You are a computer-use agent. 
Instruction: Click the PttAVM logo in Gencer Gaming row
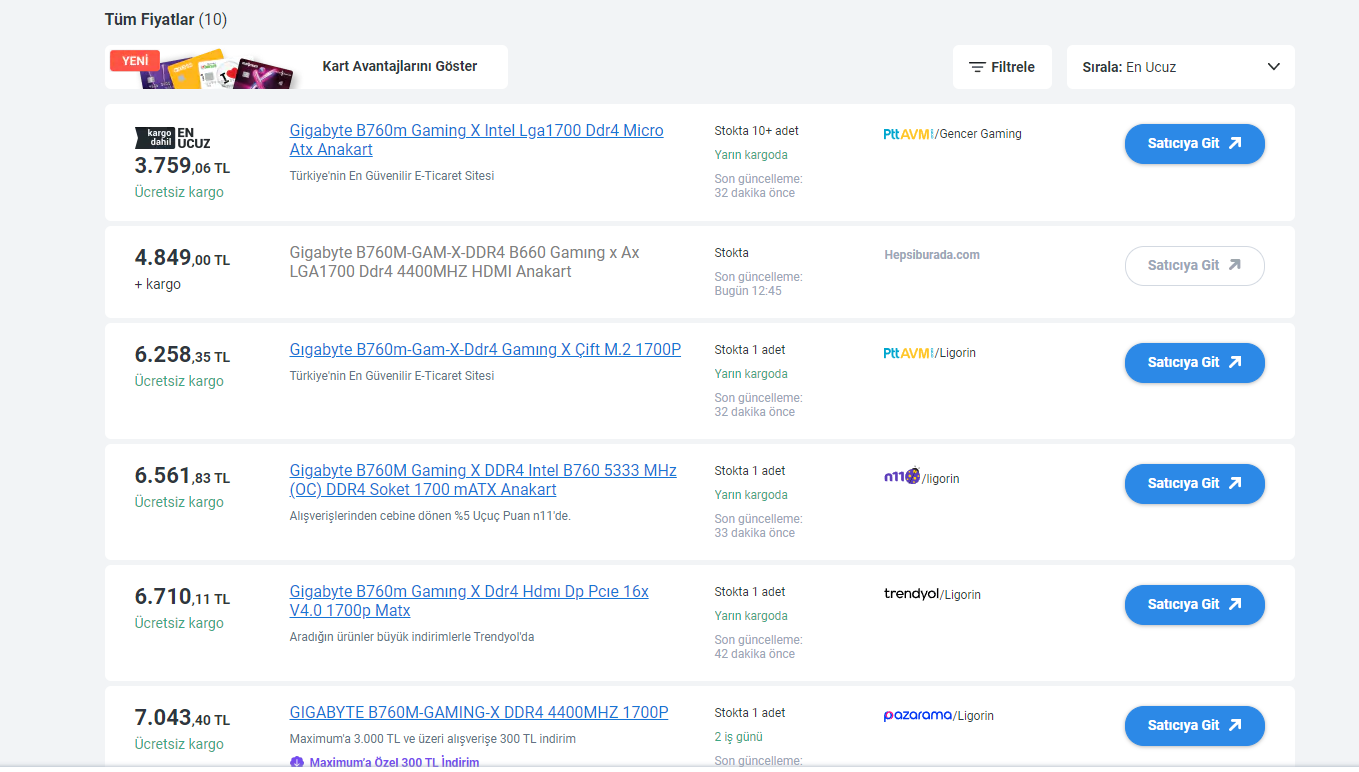(908, 134)
